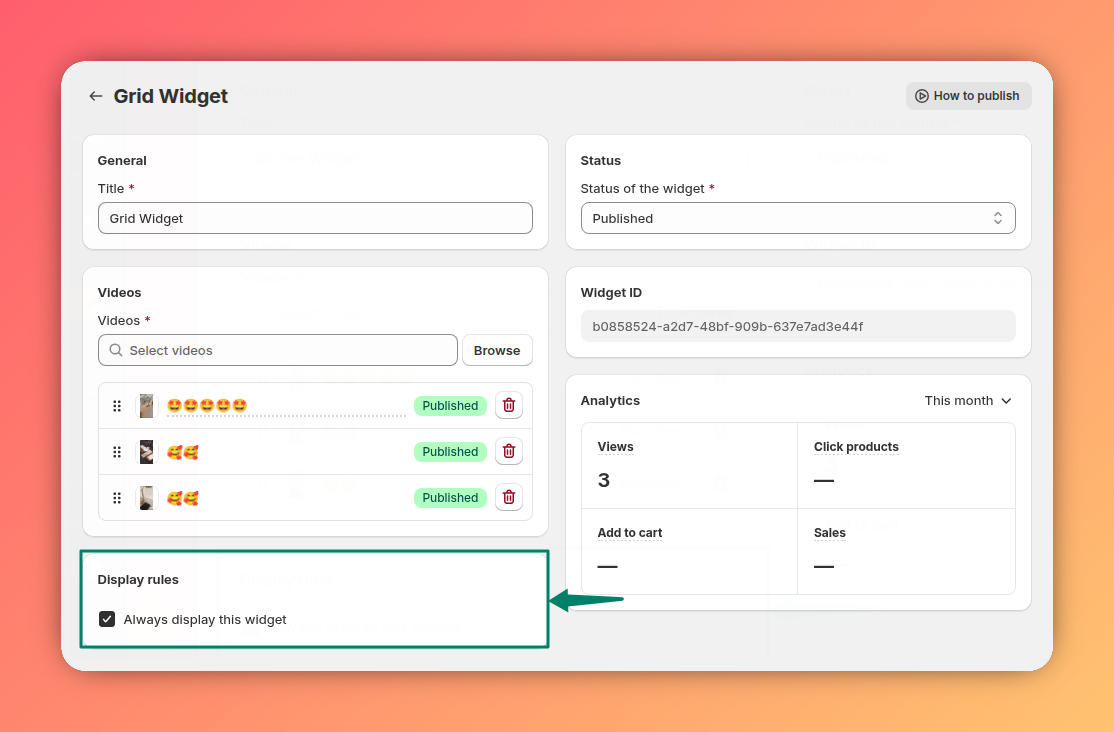Delete the second video in the list
This screenshot has height=732, width=1114.
[x=509, y=451]
